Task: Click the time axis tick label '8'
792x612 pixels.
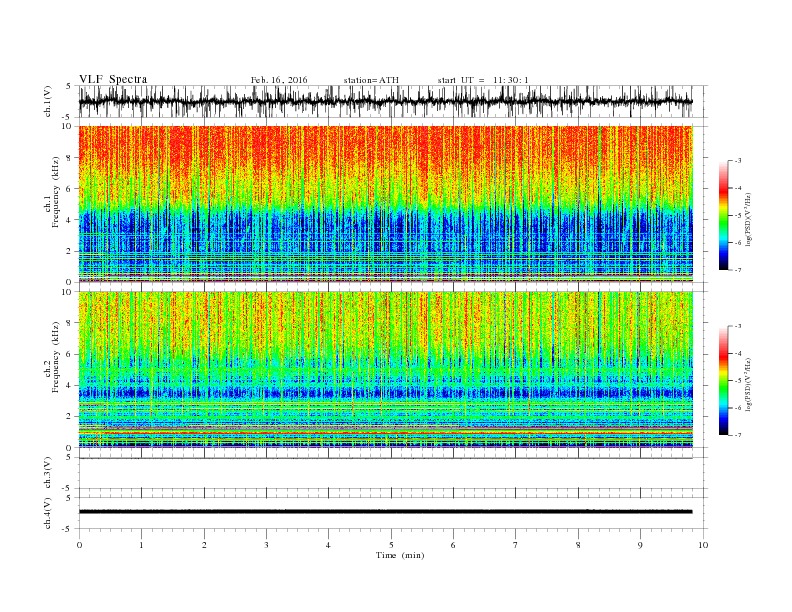Action: [x=578, y=545]
